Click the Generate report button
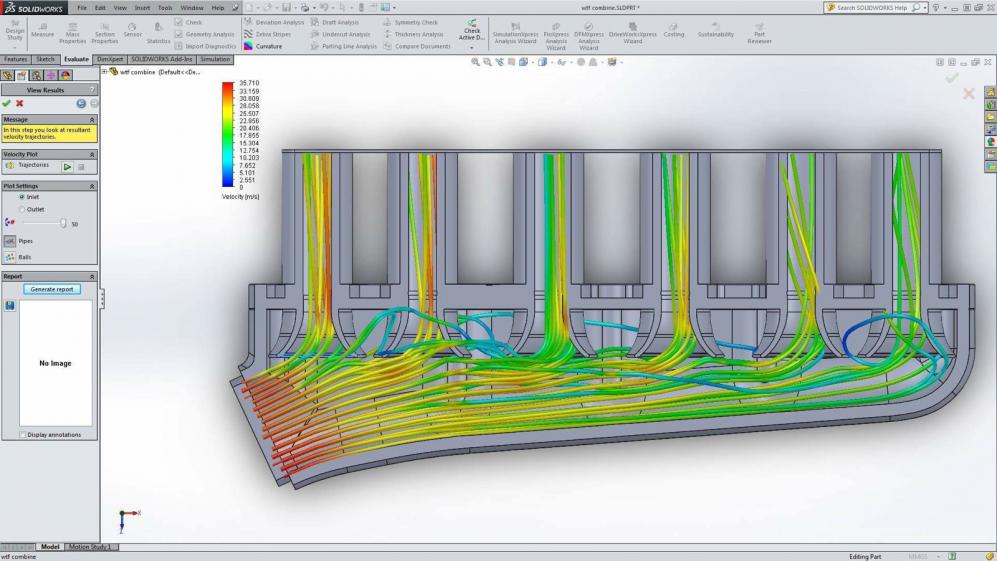Screen dimensions: 997x561 pos(52,289)
